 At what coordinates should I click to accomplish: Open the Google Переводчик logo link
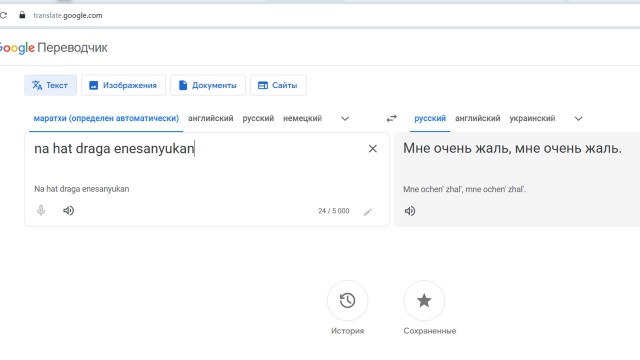coord(53,48)
